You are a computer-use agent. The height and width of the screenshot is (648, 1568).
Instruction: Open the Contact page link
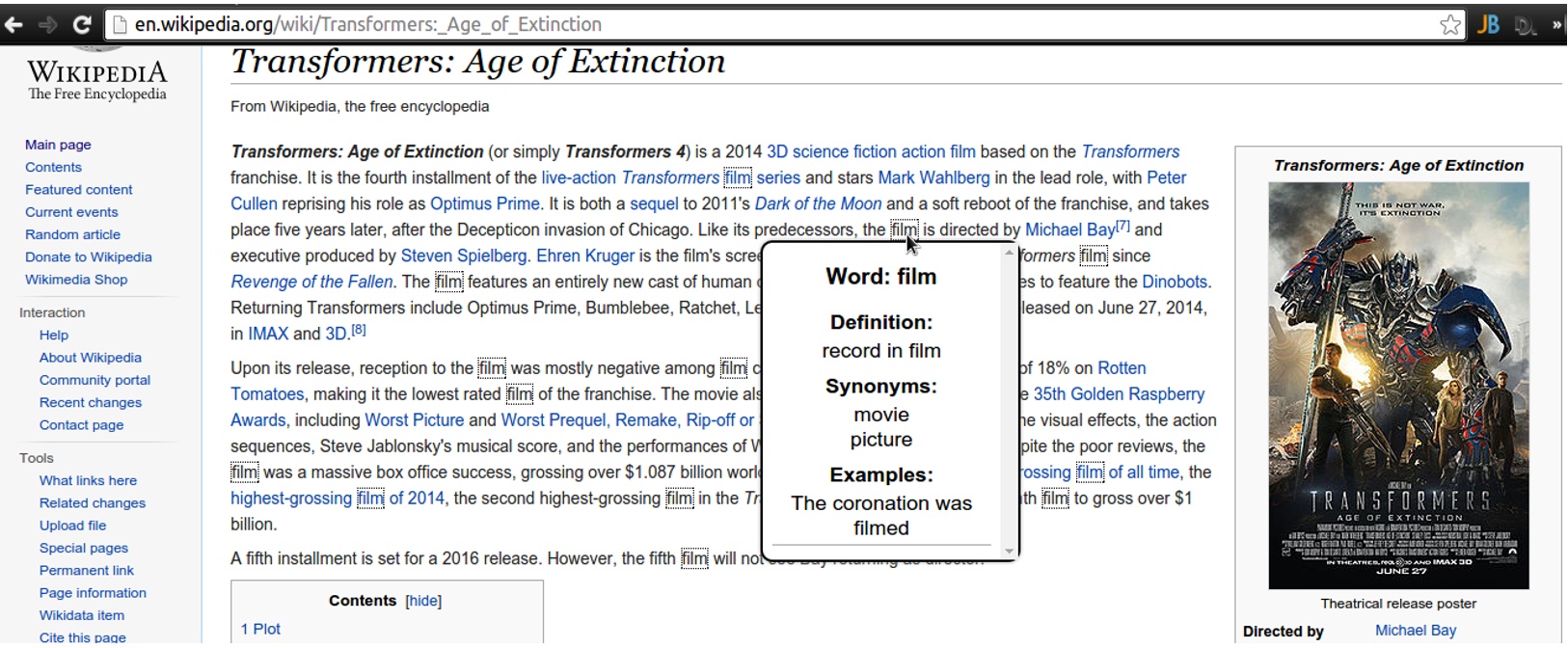click(81, 425)
